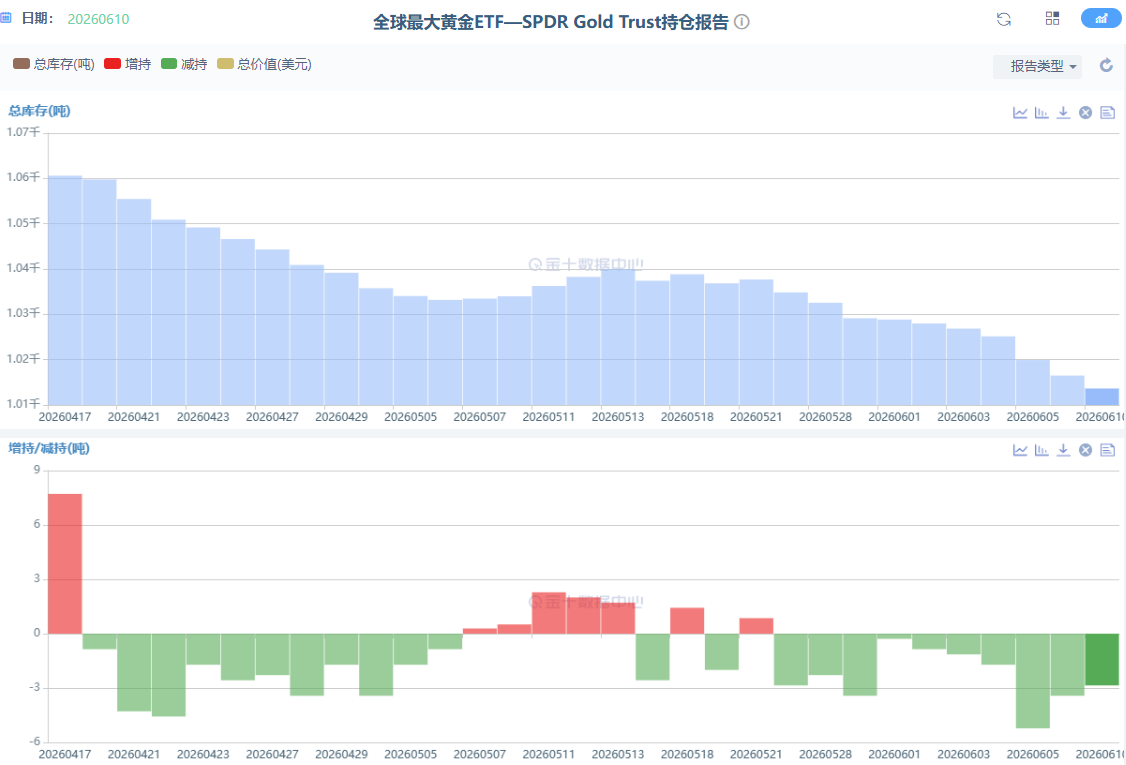
Task: Download the 总库存 chart image
Action: click(x=1064, y=112)
